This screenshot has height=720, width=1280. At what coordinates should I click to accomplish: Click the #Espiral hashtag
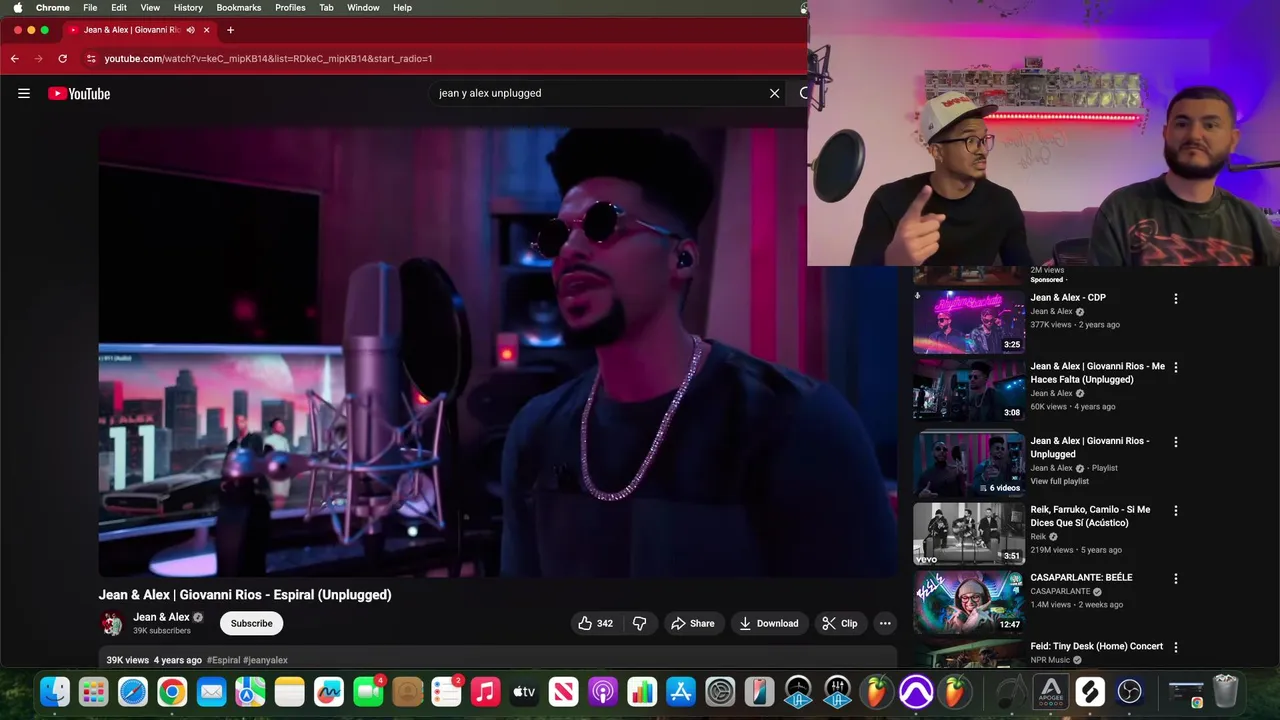(x=223, y=660)
